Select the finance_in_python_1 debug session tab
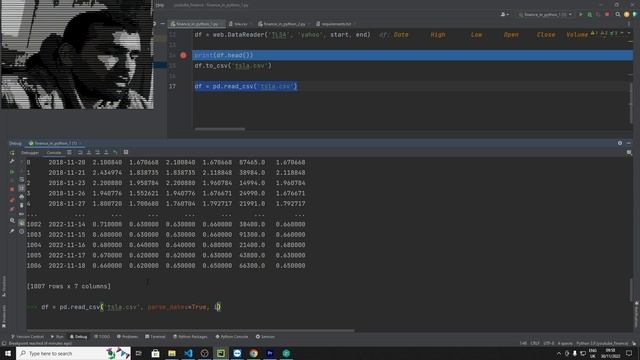640x360 pixels. pyautogui.click(x=54, y=143)
